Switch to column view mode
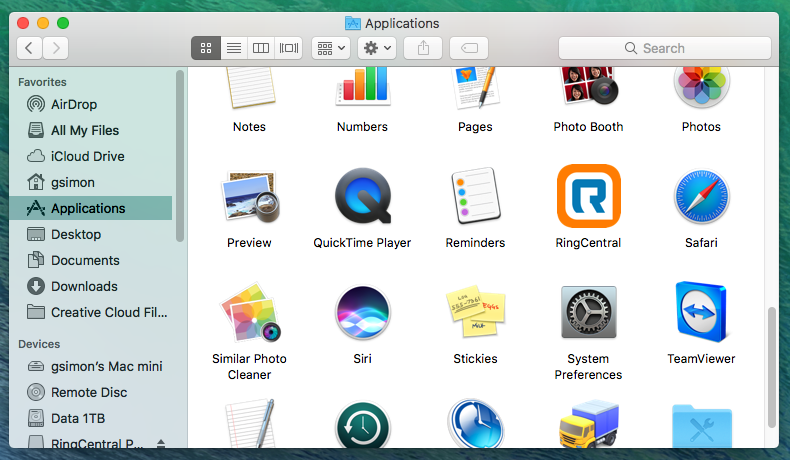Image resolution: width=790 pixels, height=460 pixels. pyautogui.click(x=261, y=48)
